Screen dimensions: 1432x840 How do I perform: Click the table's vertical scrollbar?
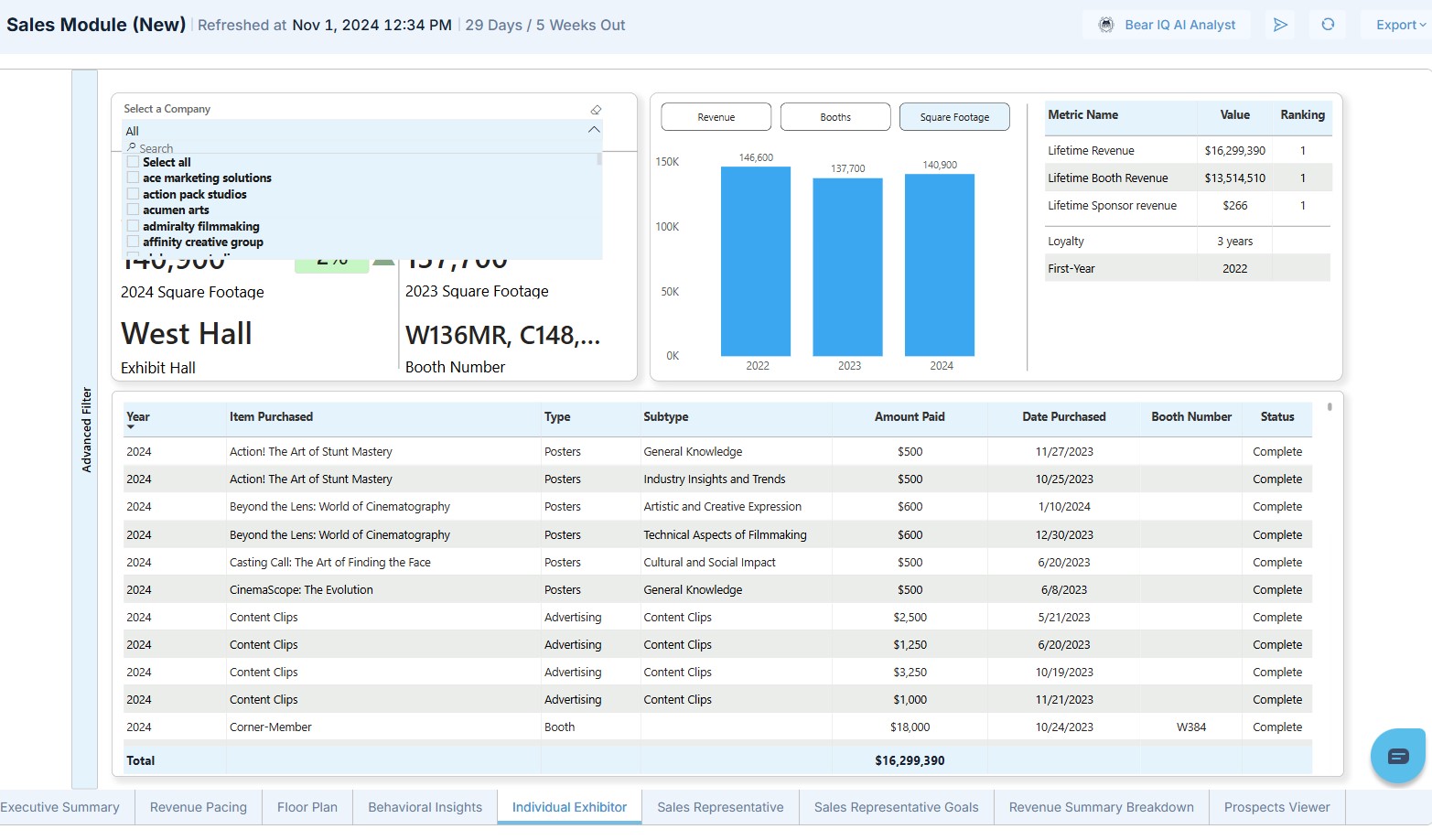point(1330,406)
